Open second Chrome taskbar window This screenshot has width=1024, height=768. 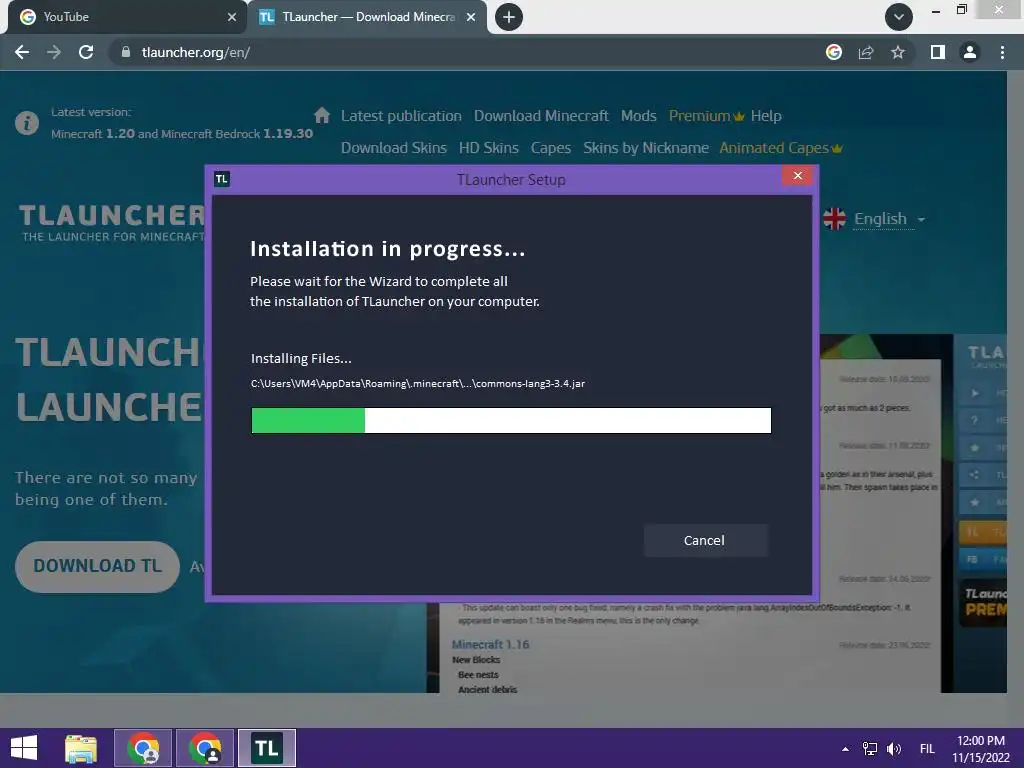pos(205,748)
